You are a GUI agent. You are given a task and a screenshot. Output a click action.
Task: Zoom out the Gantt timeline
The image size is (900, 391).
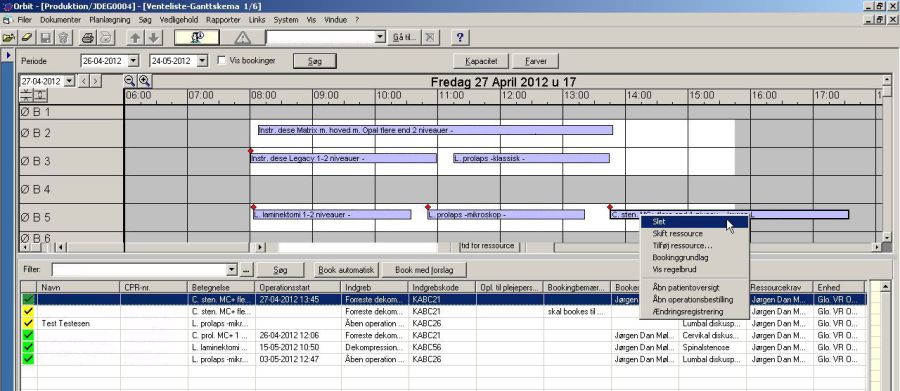coord(130,81)
